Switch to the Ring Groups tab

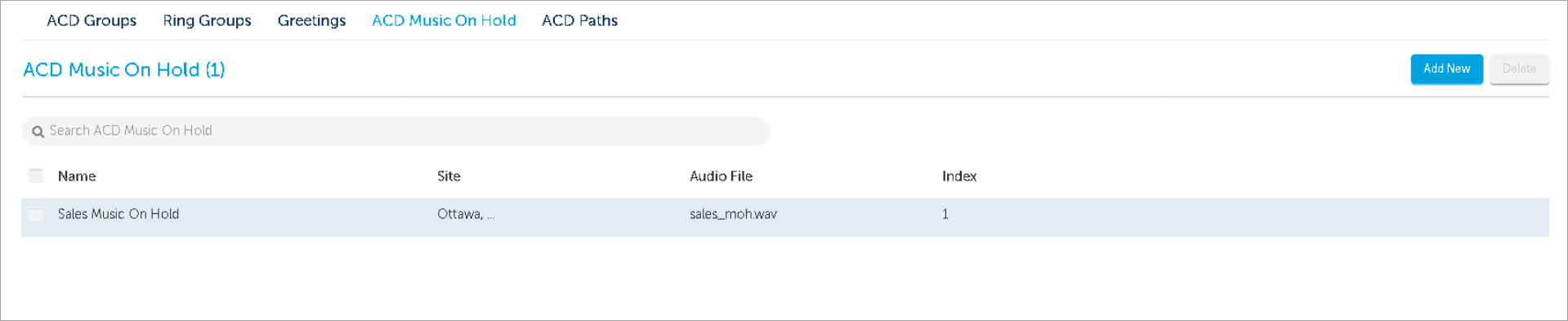[x=207, y=20]
